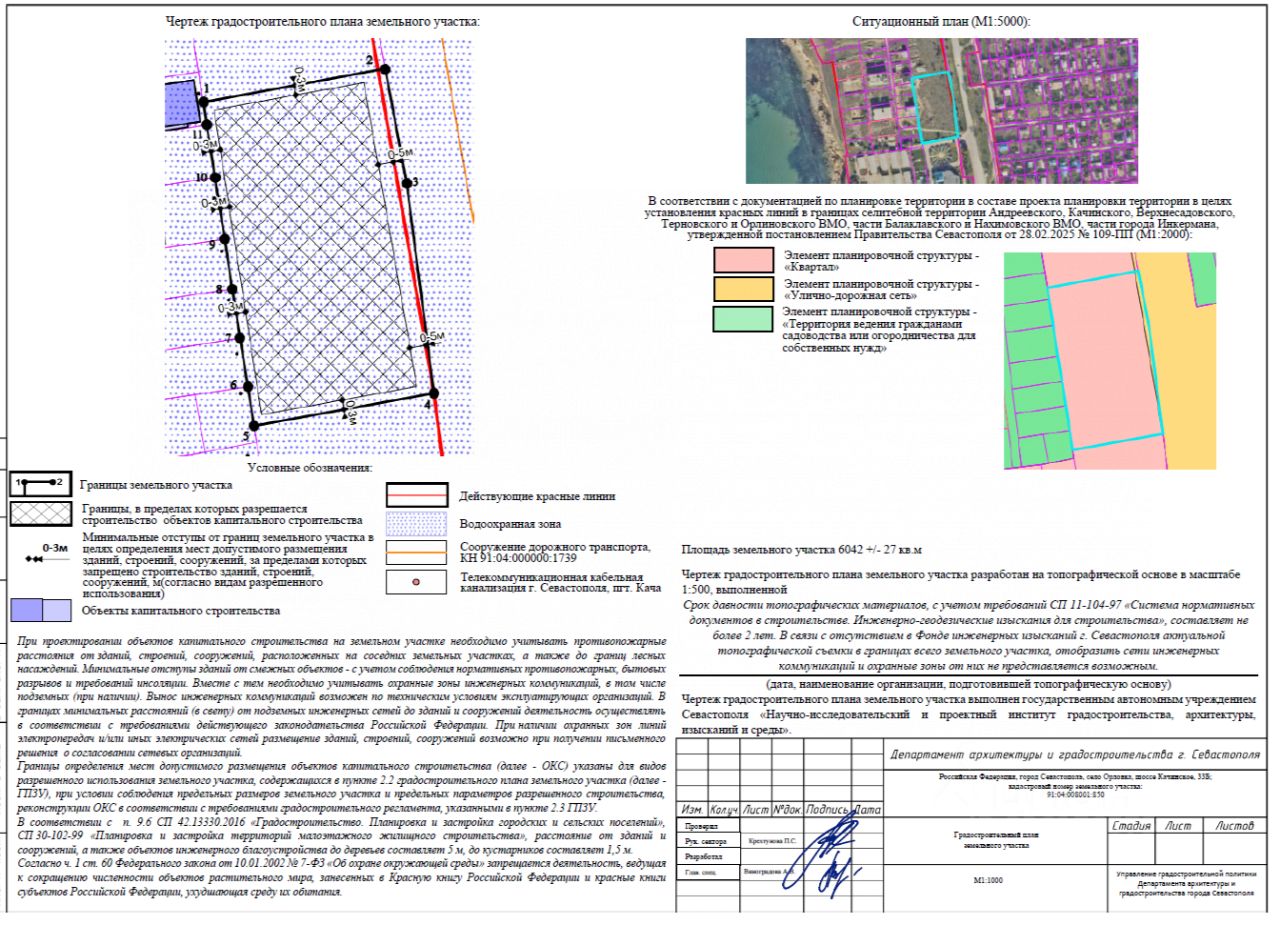The width and height of the screenshot is (1280, 925).
Task: Click the blue capital construction objects legend swatch
Action: click(x=40, y=608)
